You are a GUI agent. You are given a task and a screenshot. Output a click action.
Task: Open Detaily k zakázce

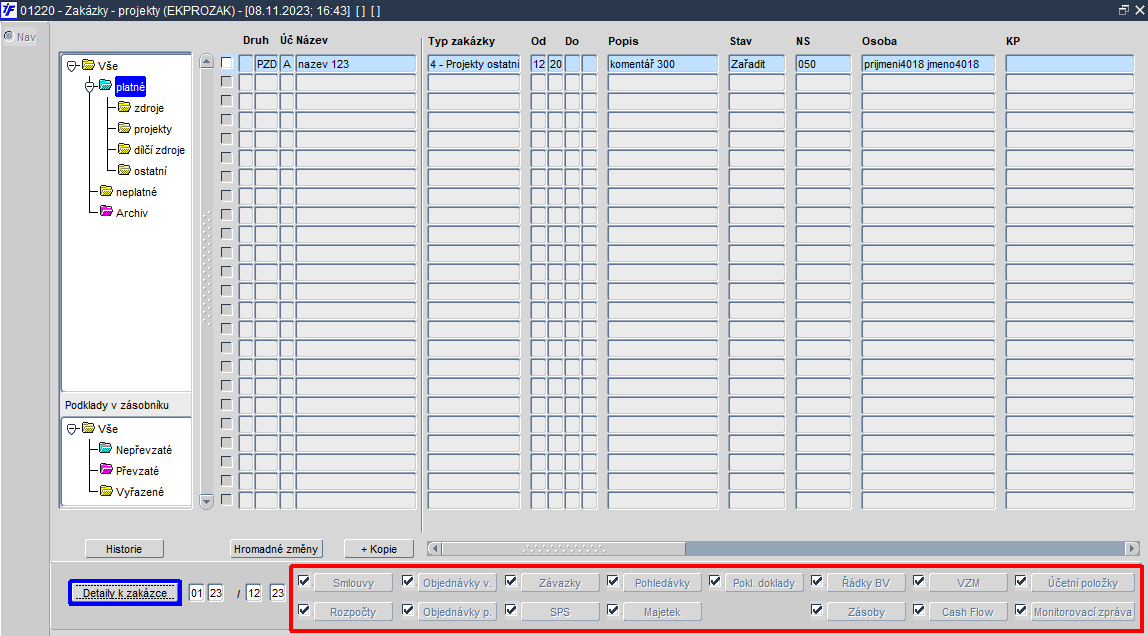124,593
